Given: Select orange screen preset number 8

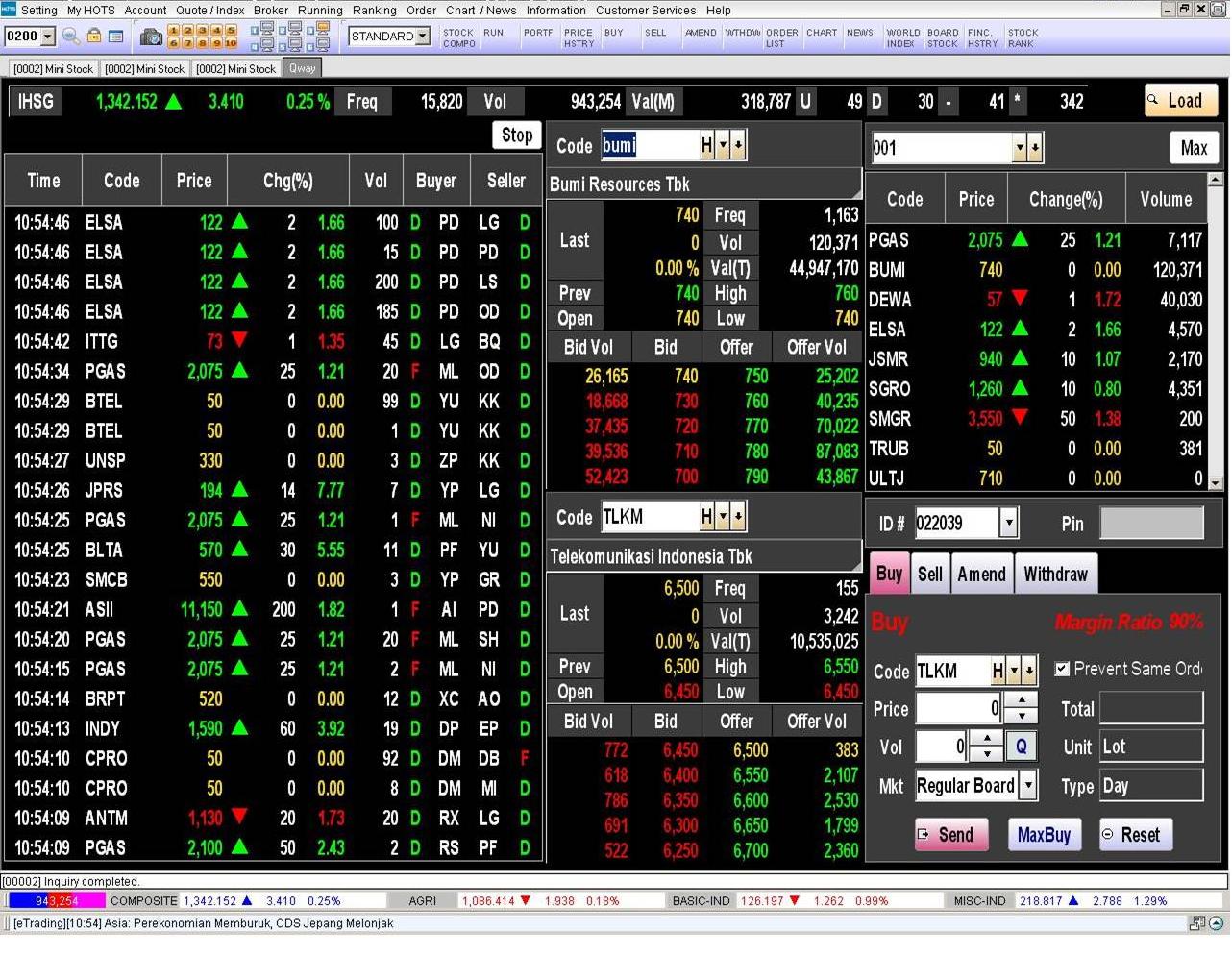Looking at the screenshot, I should click(x=202, y=43).
